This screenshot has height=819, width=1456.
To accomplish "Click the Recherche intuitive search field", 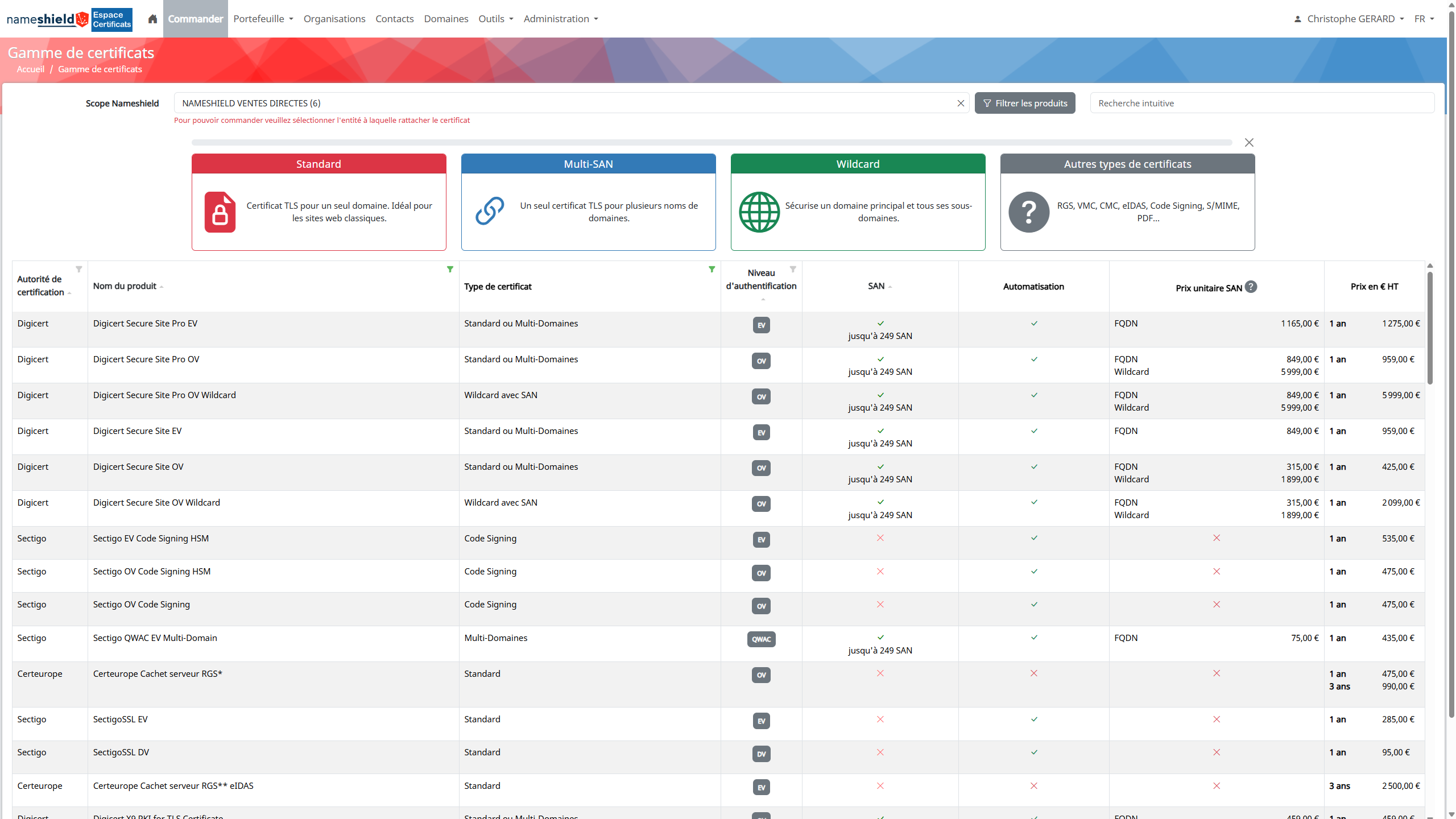I will (1262, 103).
